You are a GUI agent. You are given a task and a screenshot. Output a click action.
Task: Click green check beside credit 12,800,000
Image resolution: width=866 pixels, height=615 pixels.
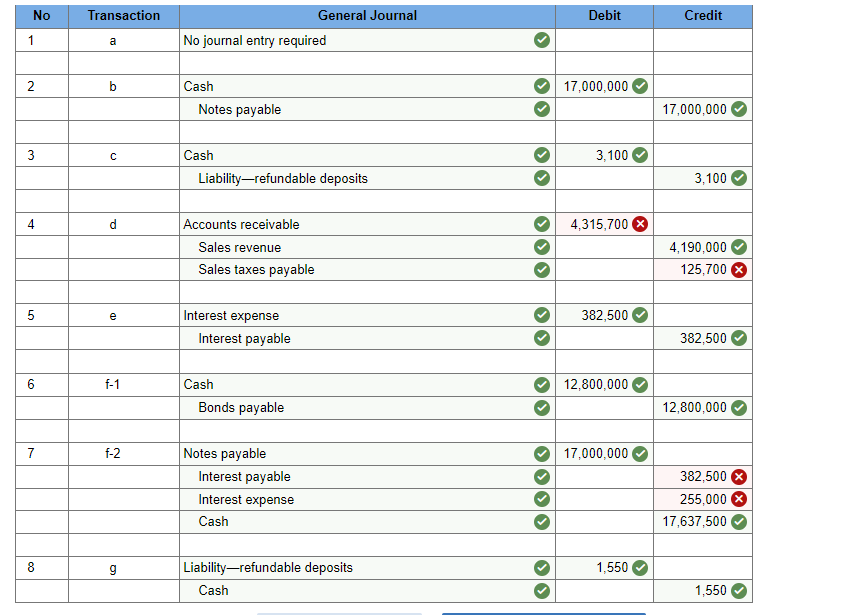pyautogui.click(x=739, y=408)
